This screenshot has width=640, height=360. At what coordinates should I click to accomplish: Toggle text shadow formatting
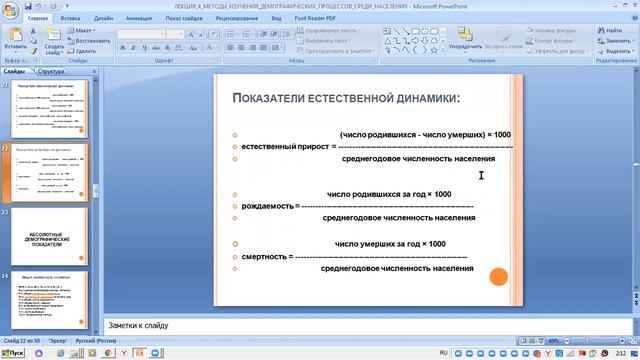click(167, 48)
